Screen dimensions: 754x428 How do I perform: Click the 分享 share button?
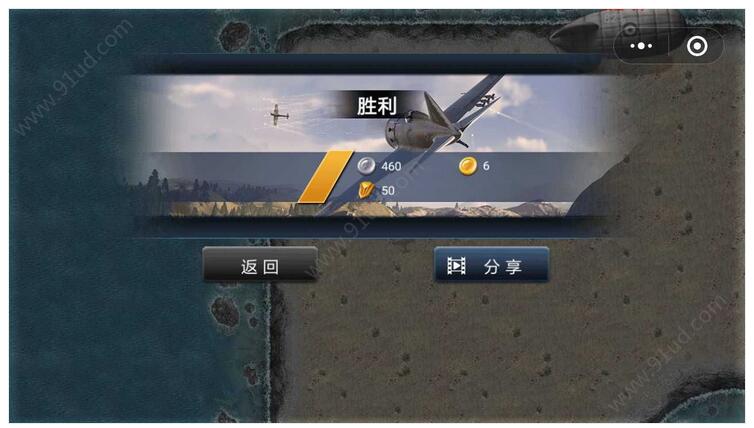[x=491, y=264]
